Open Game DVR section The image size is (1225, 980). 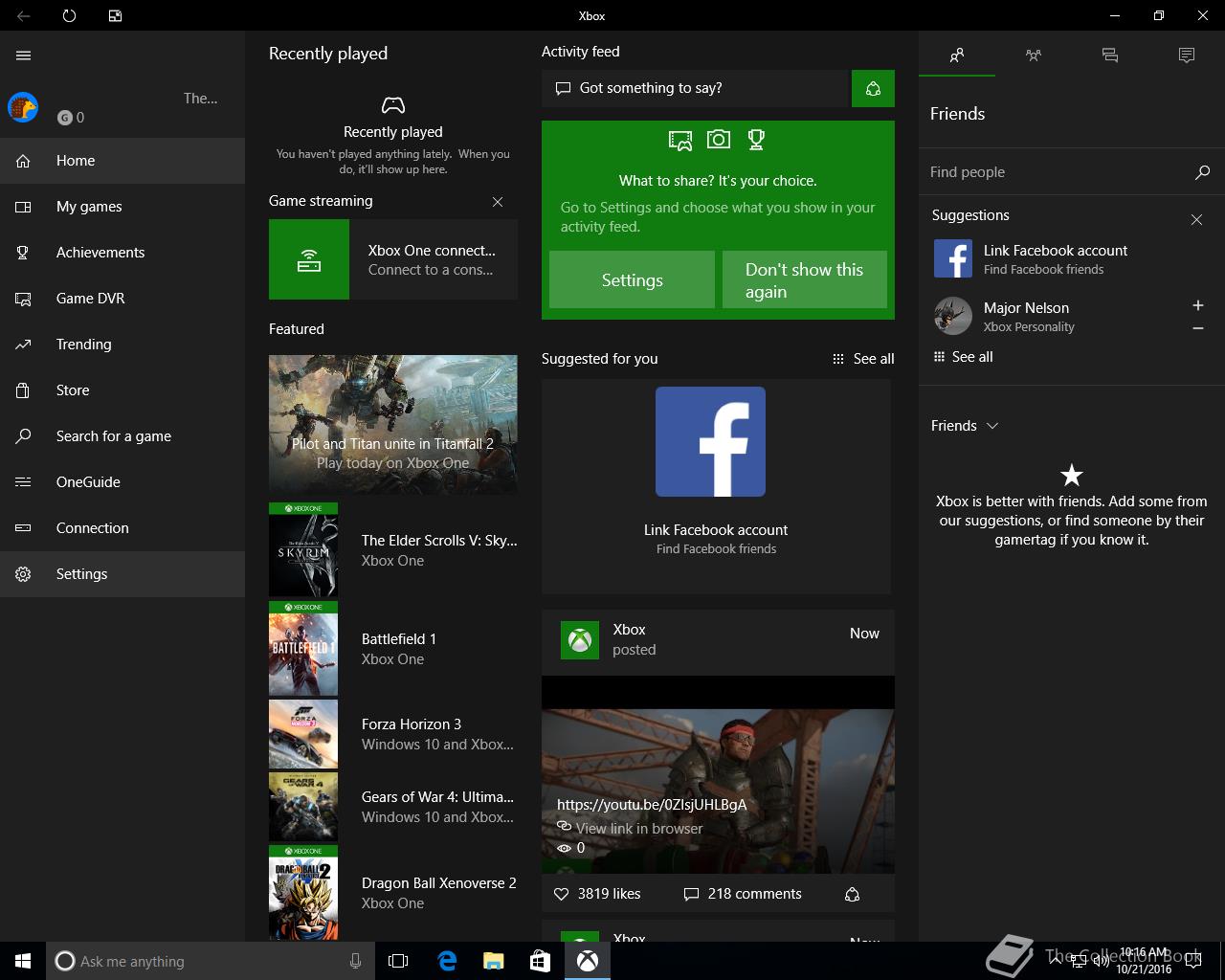tap(122, 299)
